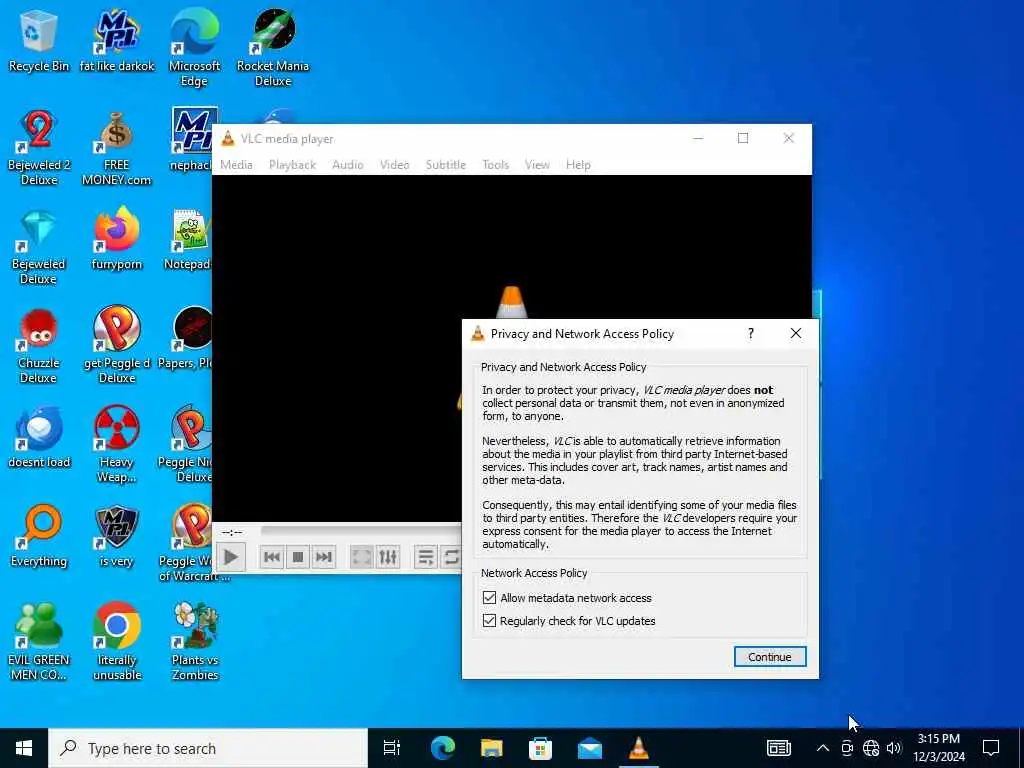
Task: Uncheck Allow metadata network access
Action: [489, 598]
